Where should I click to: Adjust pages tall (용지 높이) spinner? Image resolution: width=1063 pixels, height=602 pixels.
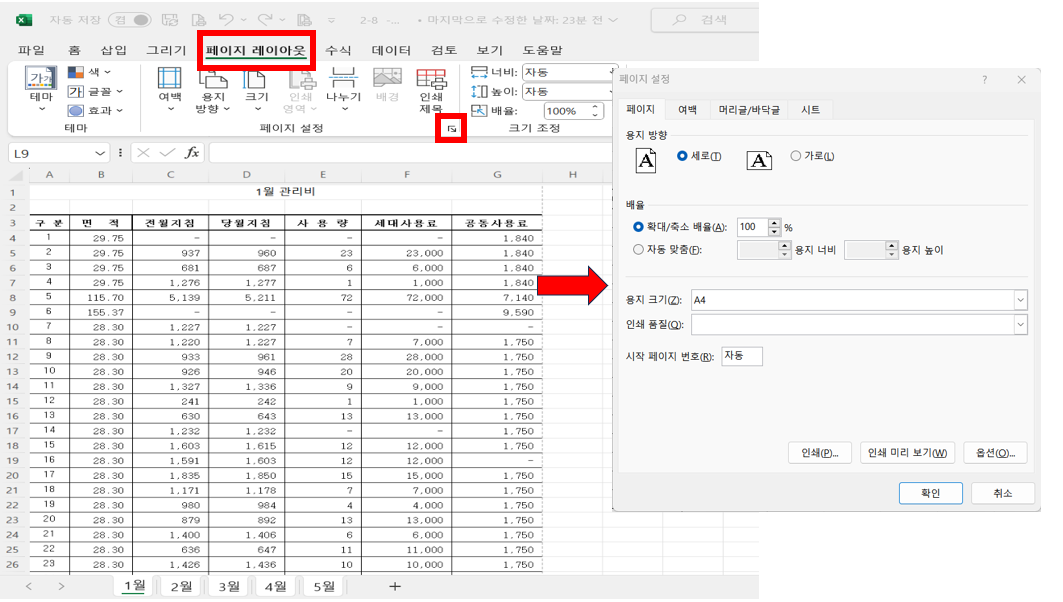tap(891, 249)
